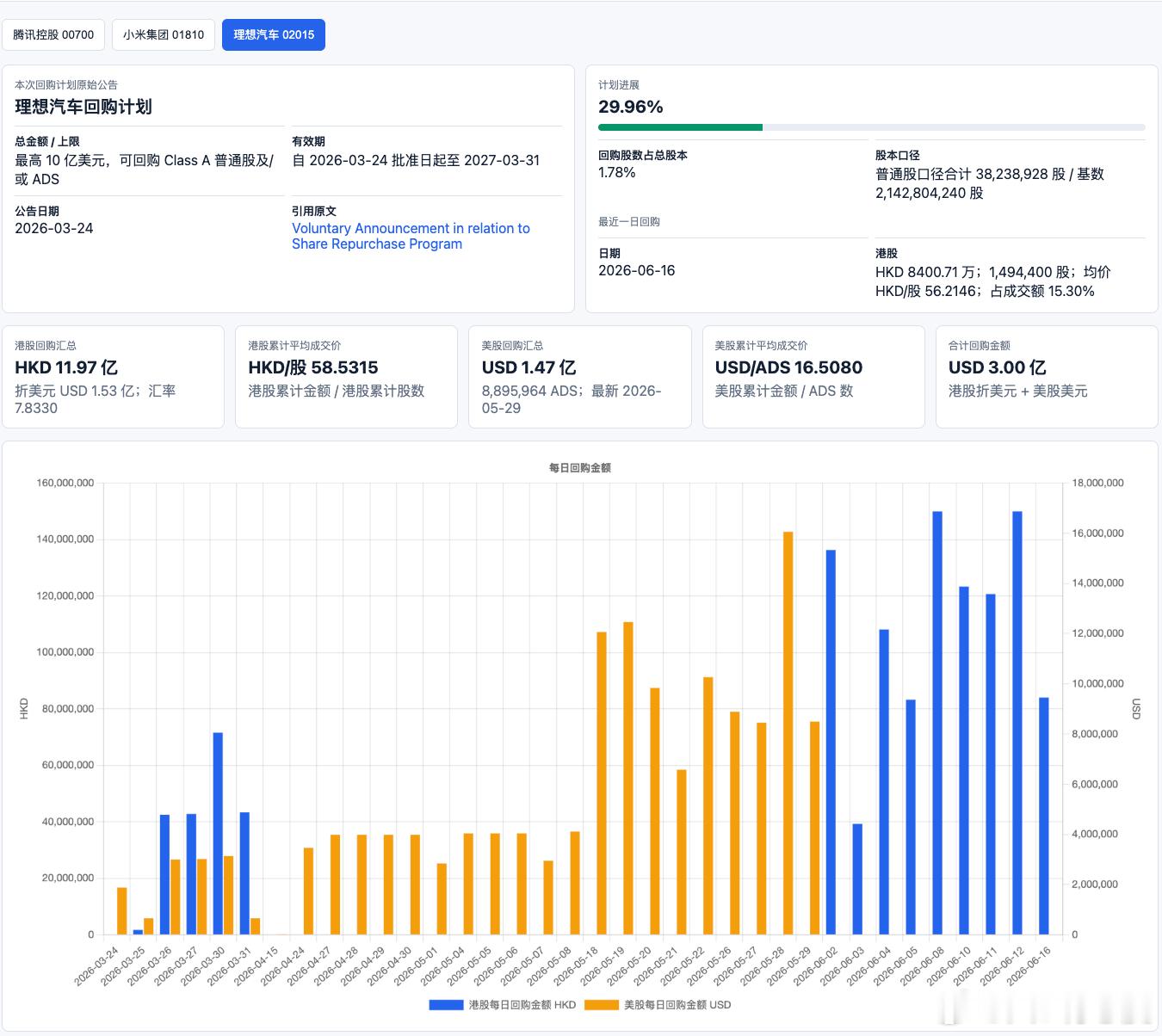This screenshot has height=1036, width=1162.
Task: Select the HKD/股 58.5315 average price
Action: click(313, 367)
